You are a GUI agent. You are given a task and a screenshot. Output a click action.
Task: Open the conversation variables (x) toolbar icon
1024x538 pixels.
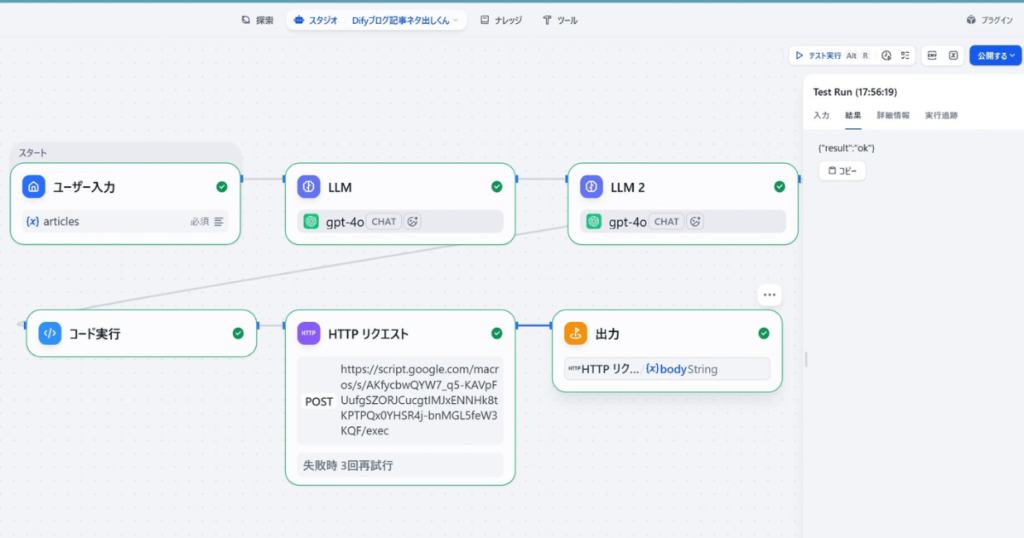click(x=953, y=55)
